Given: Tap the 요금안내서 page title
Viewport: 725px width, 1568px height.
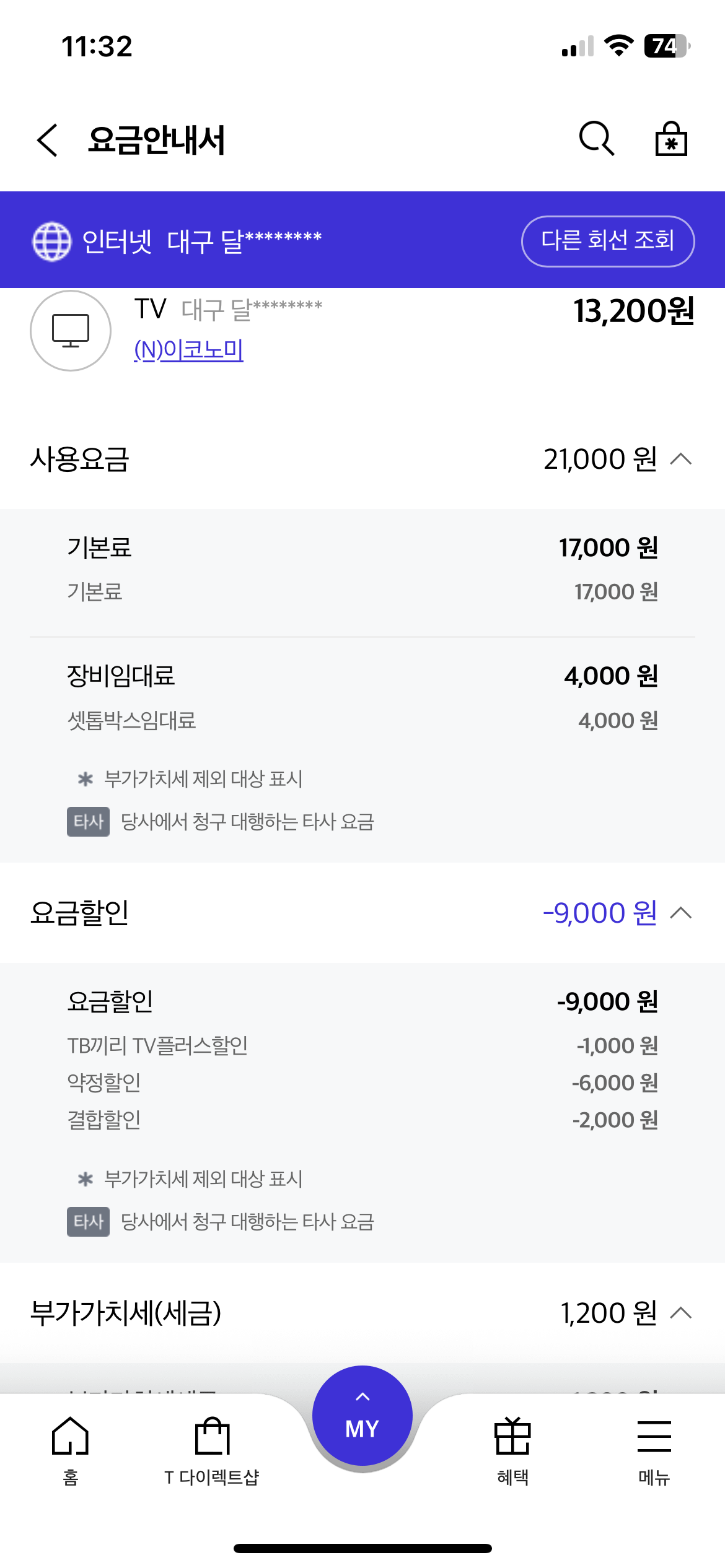Looking at the screenshot, I should [156, 140].
